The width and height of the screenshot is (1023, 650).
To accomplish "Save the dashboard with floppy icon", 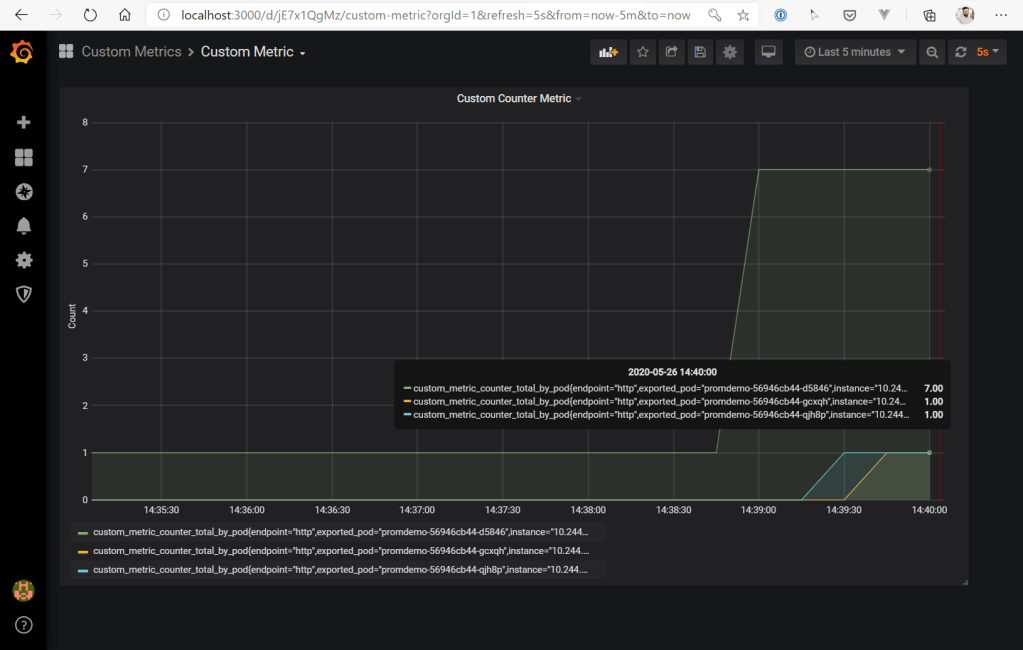I will tap(700, 52).
